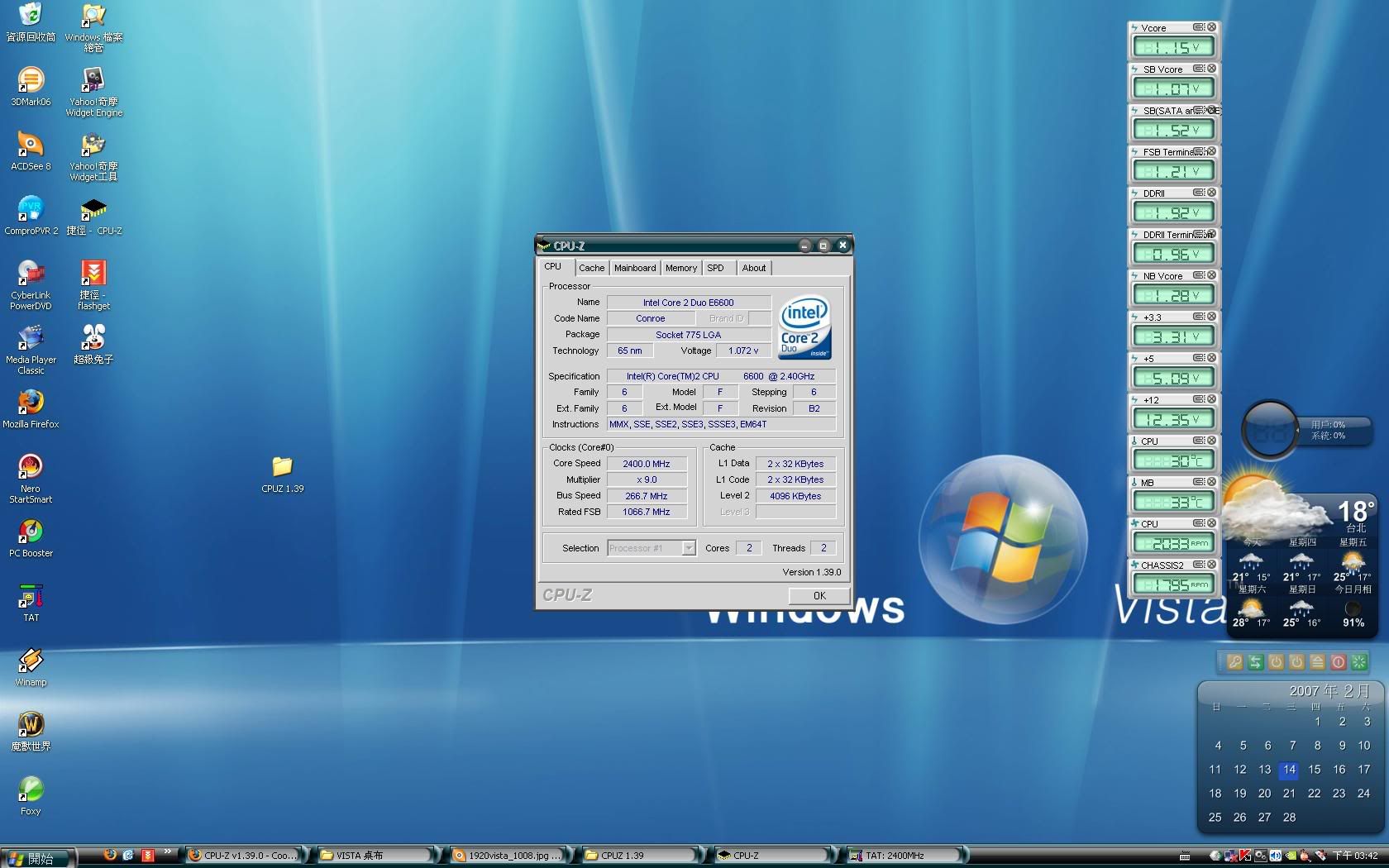
Task: Click the green spinner icon in power widget
Action: coord(1359,662)
